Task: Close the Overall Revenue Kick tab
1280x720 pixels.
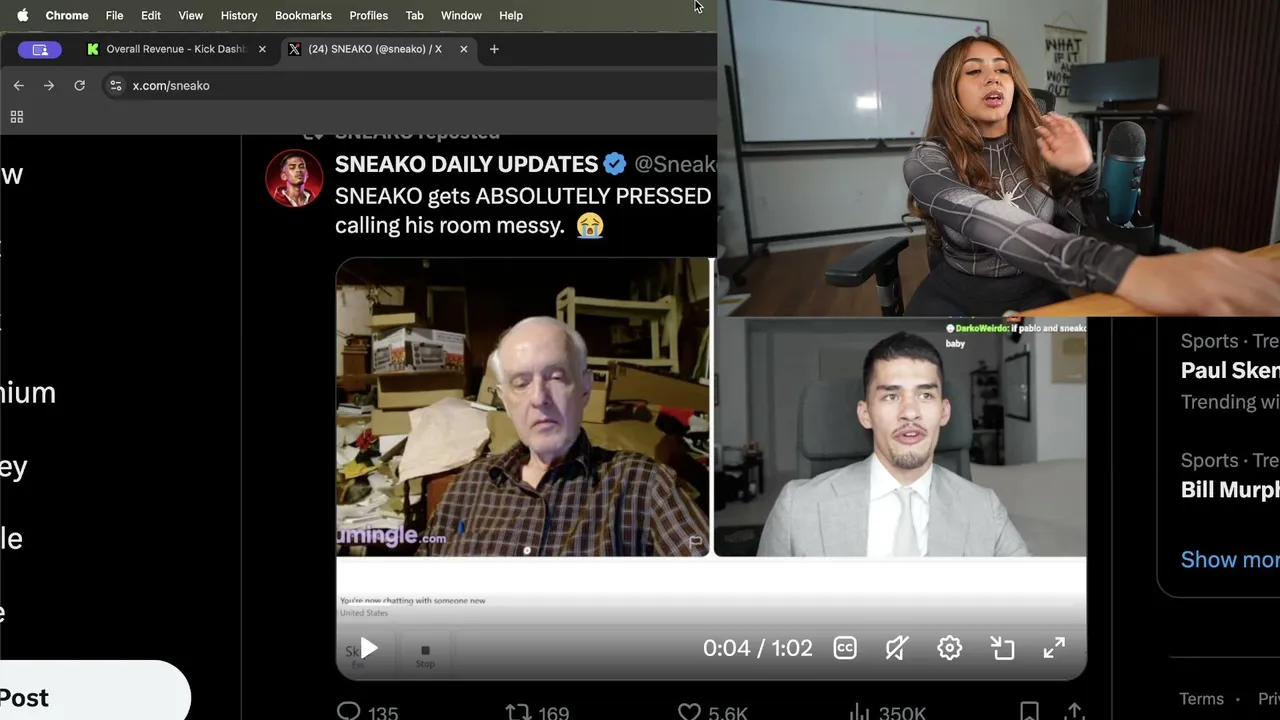Action: (263, 49)
